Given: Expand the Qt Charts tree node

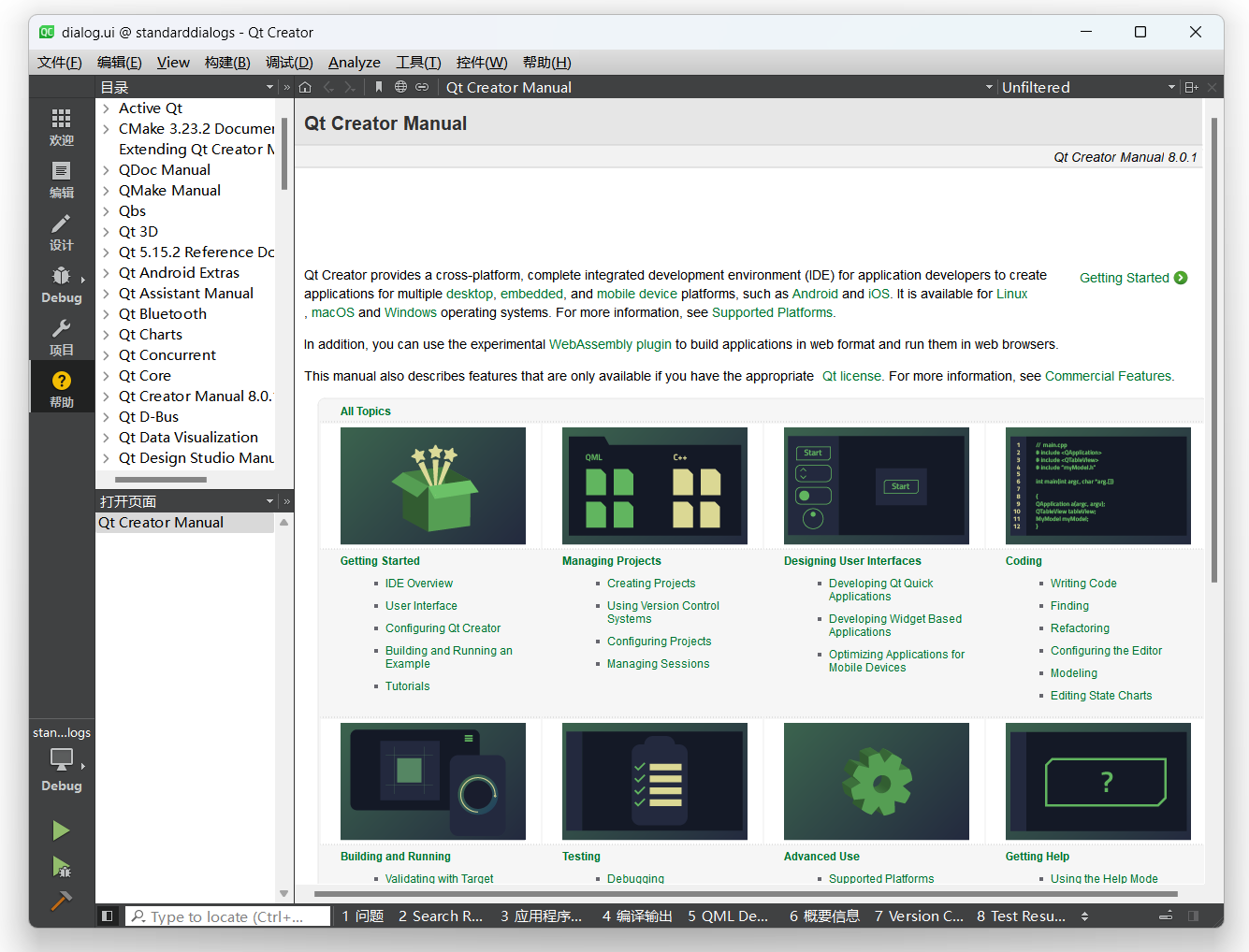Looking at the screenshot, I should [106, 335].
